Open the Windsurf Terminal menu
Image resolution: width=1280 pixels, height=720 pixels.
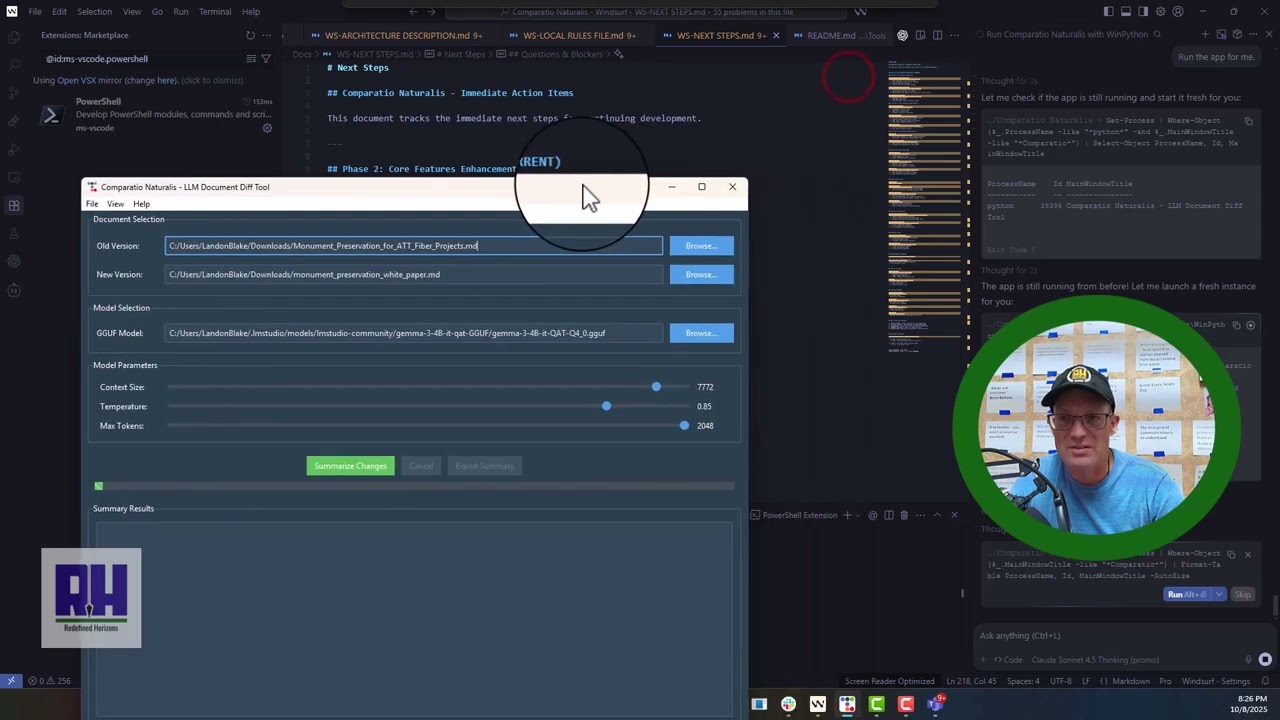[x=214, y=12]
